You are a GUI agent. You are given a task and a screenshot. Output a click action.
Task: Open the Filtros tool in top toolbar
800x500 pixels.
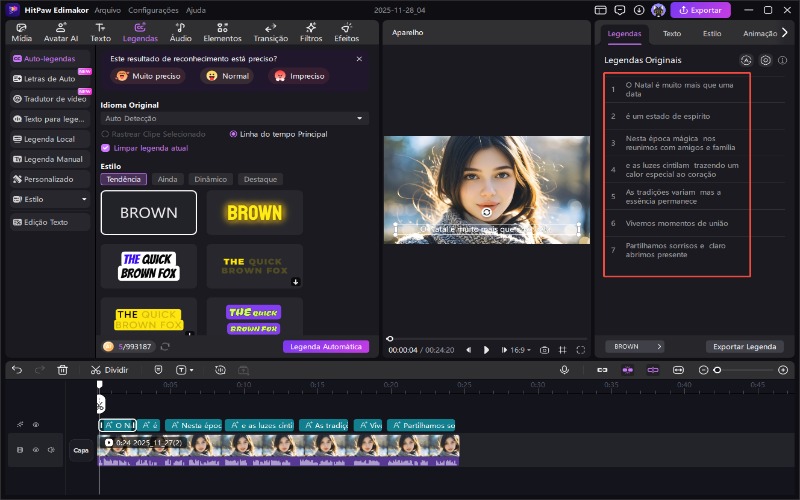click(x=311, y=32)
